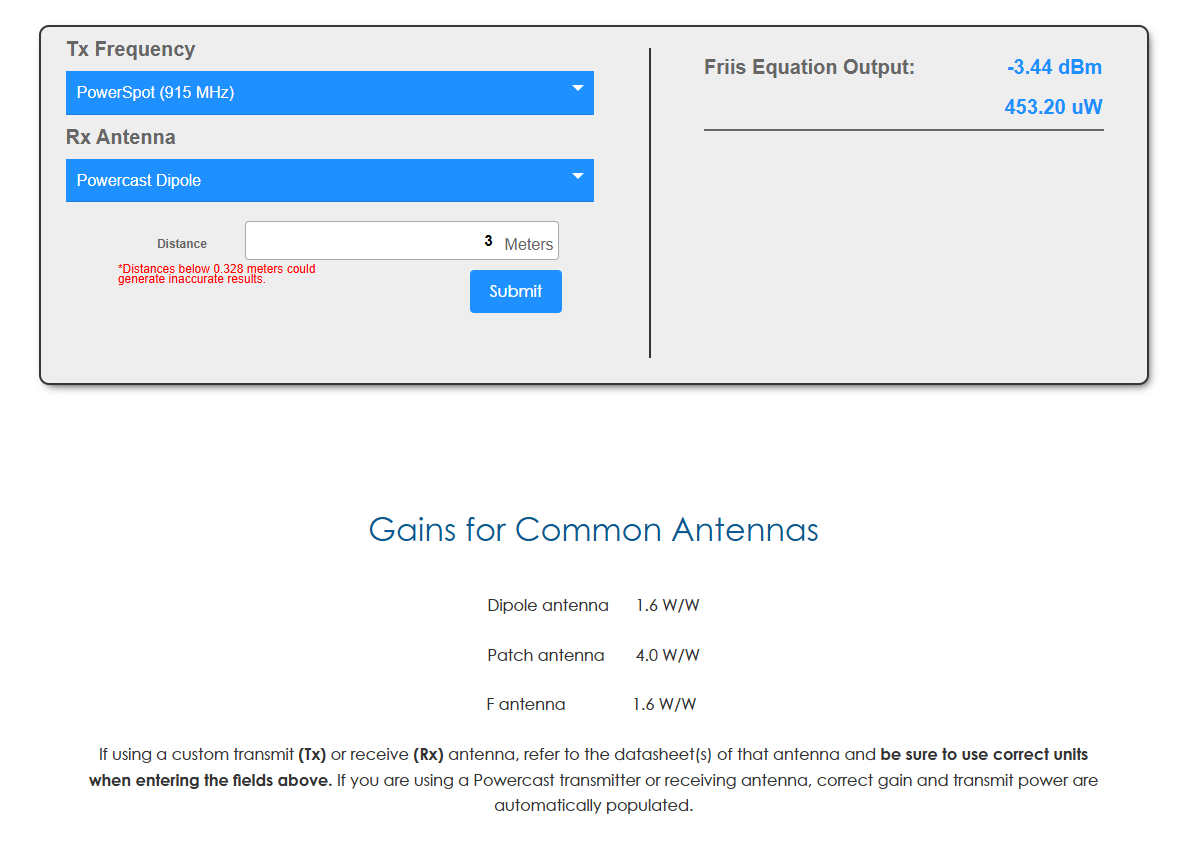Click the F antenna table entry
The image size is (1190, 842).
526,704
